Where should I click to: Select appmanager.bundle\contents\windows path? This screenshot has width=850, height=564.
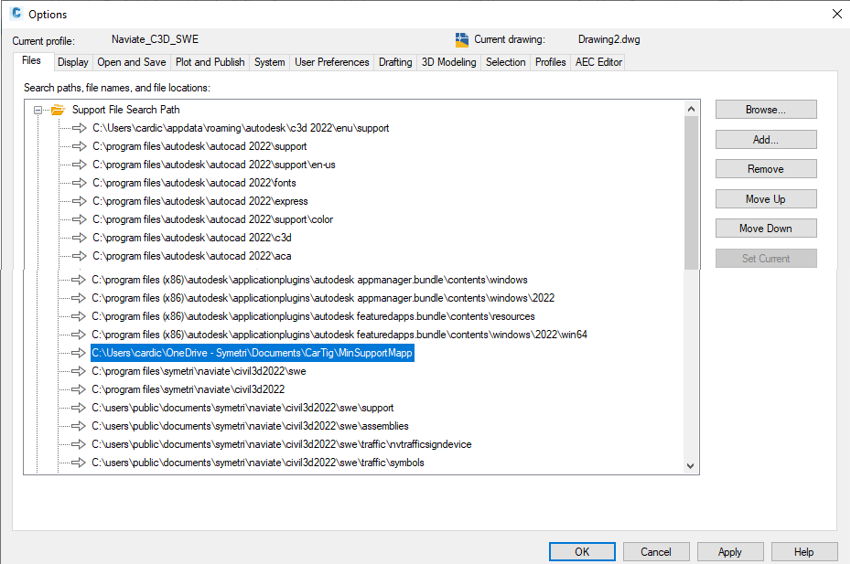tap(310, 280)
